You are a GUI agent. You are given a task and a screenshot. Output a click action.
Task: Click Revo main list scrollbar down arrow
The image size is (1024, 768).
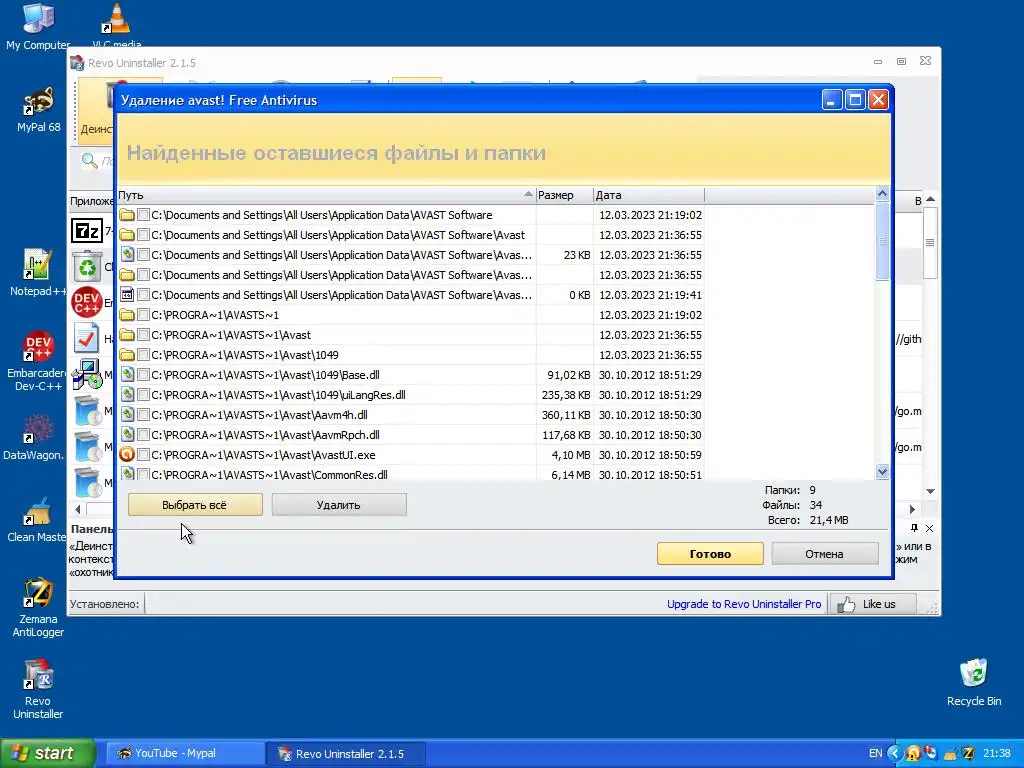click(x=931, y=491)
